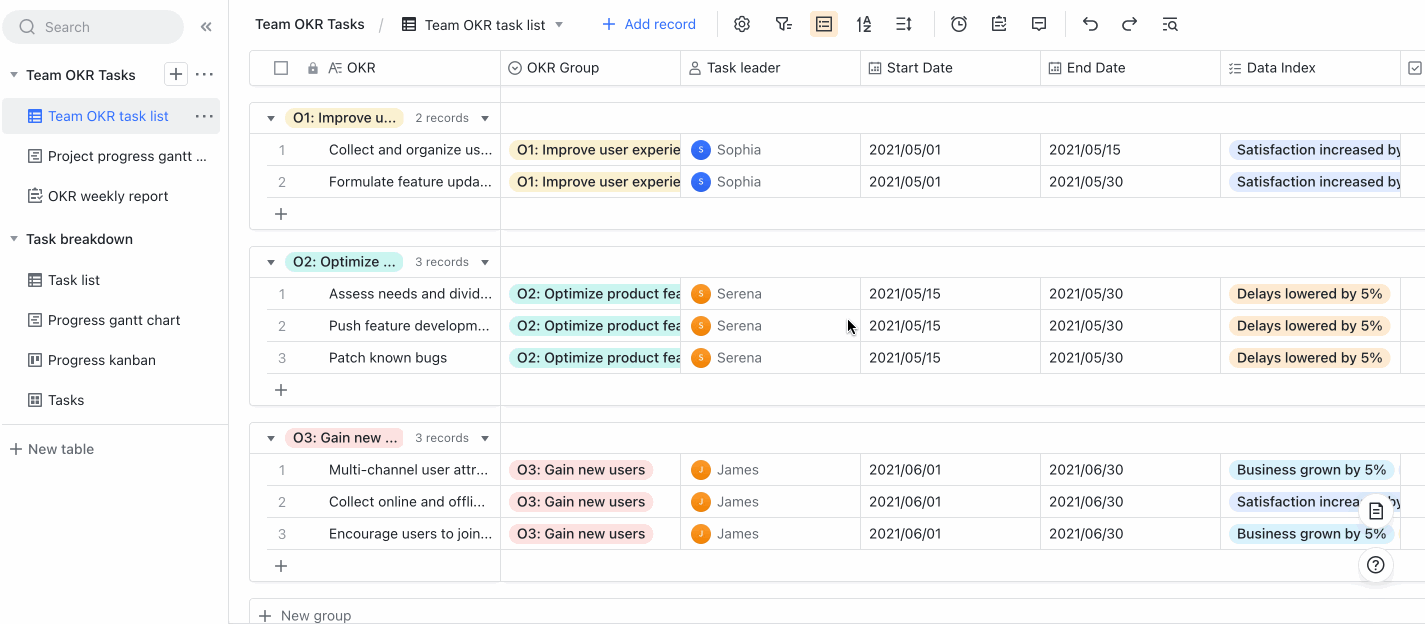Open the alarm clock reminder icon
Image resolution: width=1425 pixels, height=624 pixels.
[x=959, y=24]
